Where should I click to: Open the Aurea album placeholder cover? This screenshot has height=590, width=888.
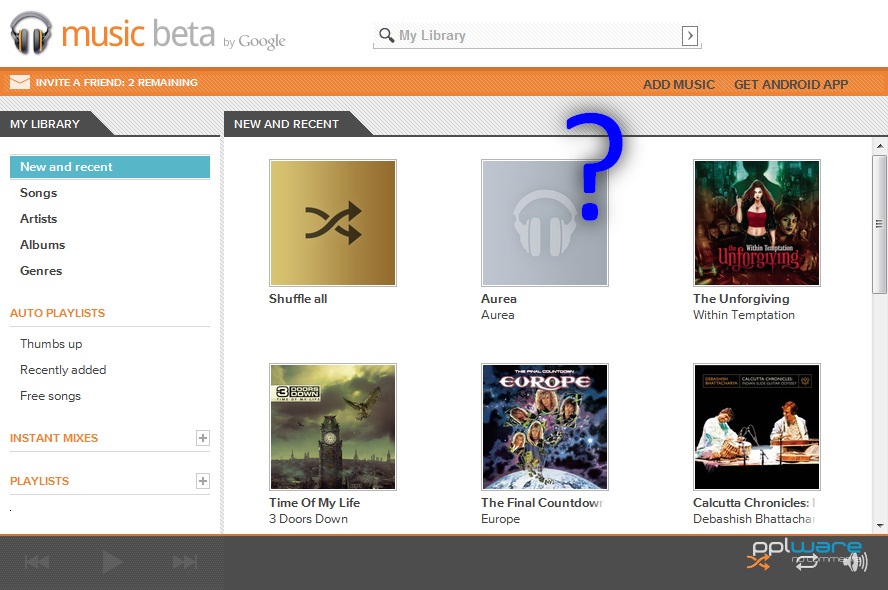pos(544,223)
